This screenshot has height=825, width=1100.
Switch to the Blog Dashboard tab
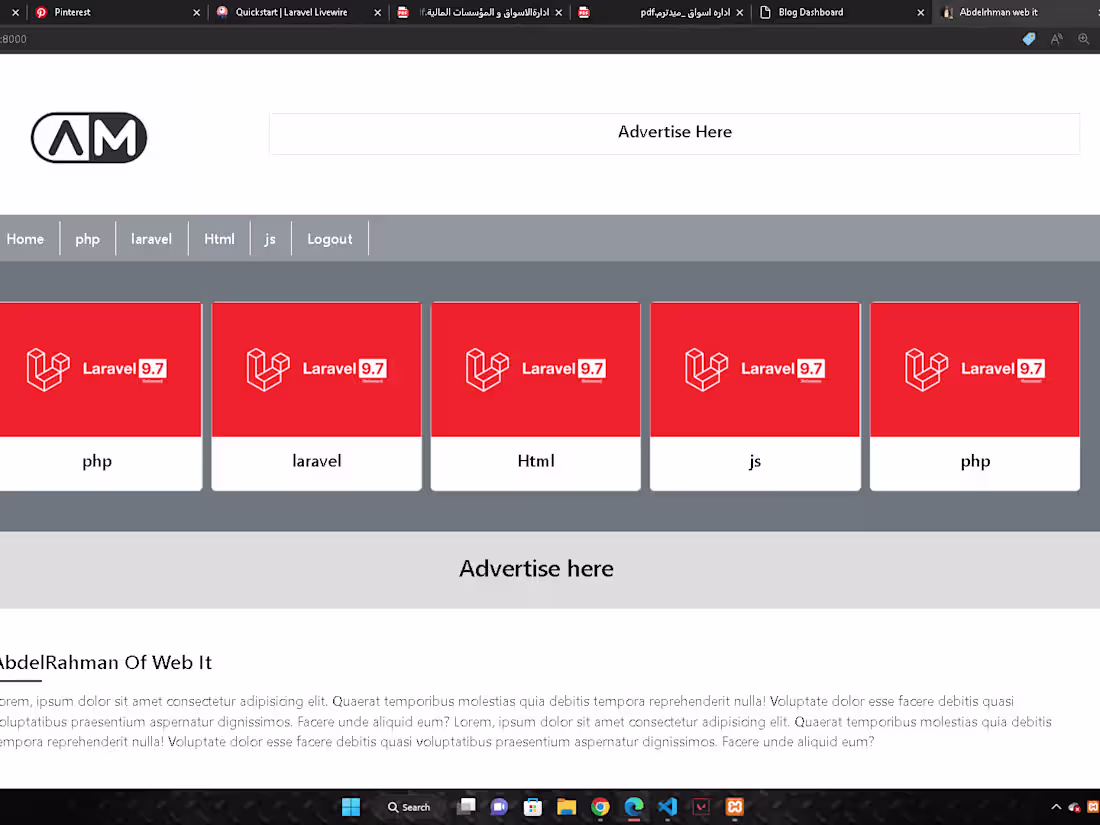[x=842, y=12]
